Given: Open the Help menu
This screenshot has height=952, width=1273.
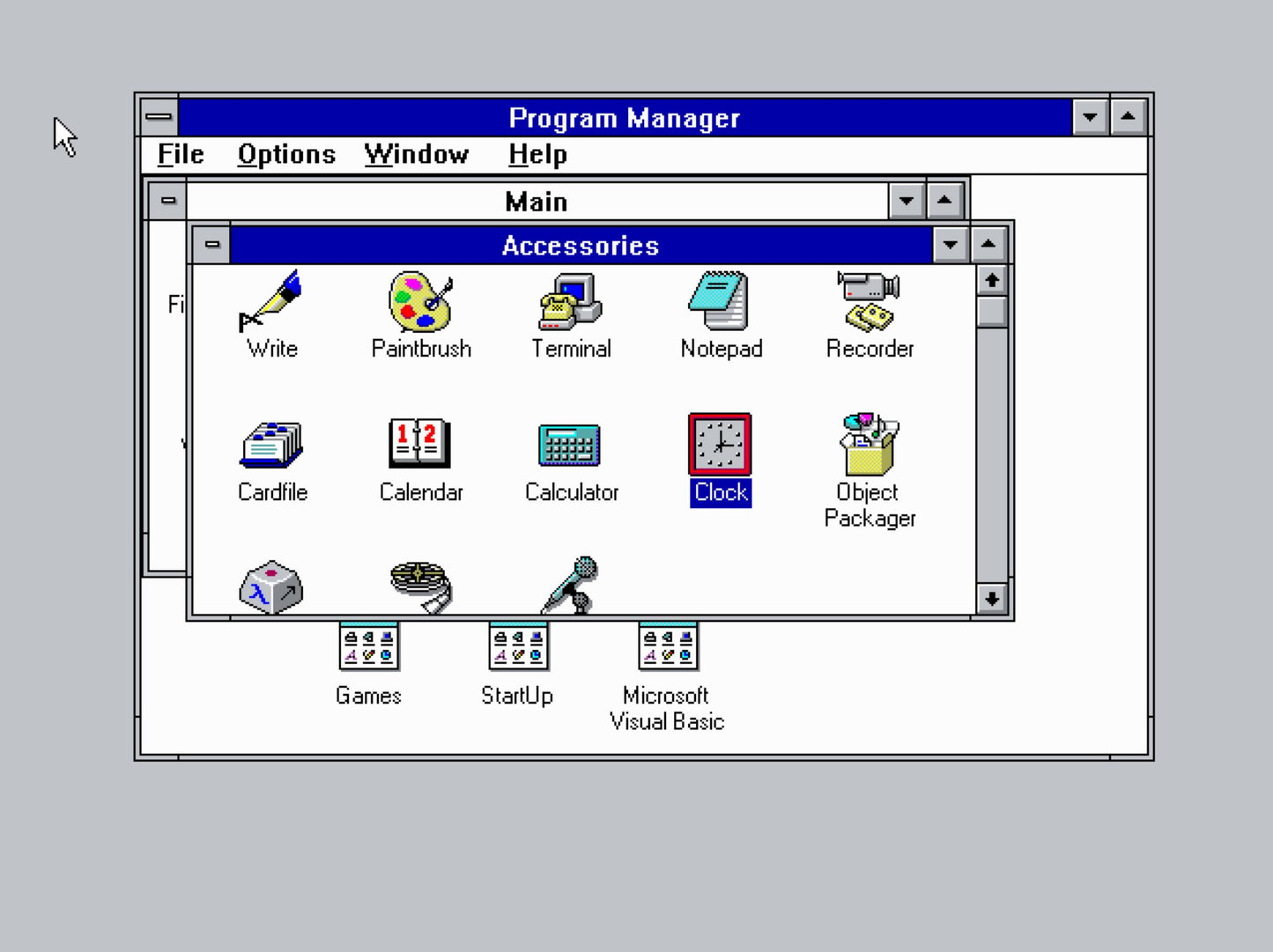Looking at the screenshot, I should click(x=536, y=154).
